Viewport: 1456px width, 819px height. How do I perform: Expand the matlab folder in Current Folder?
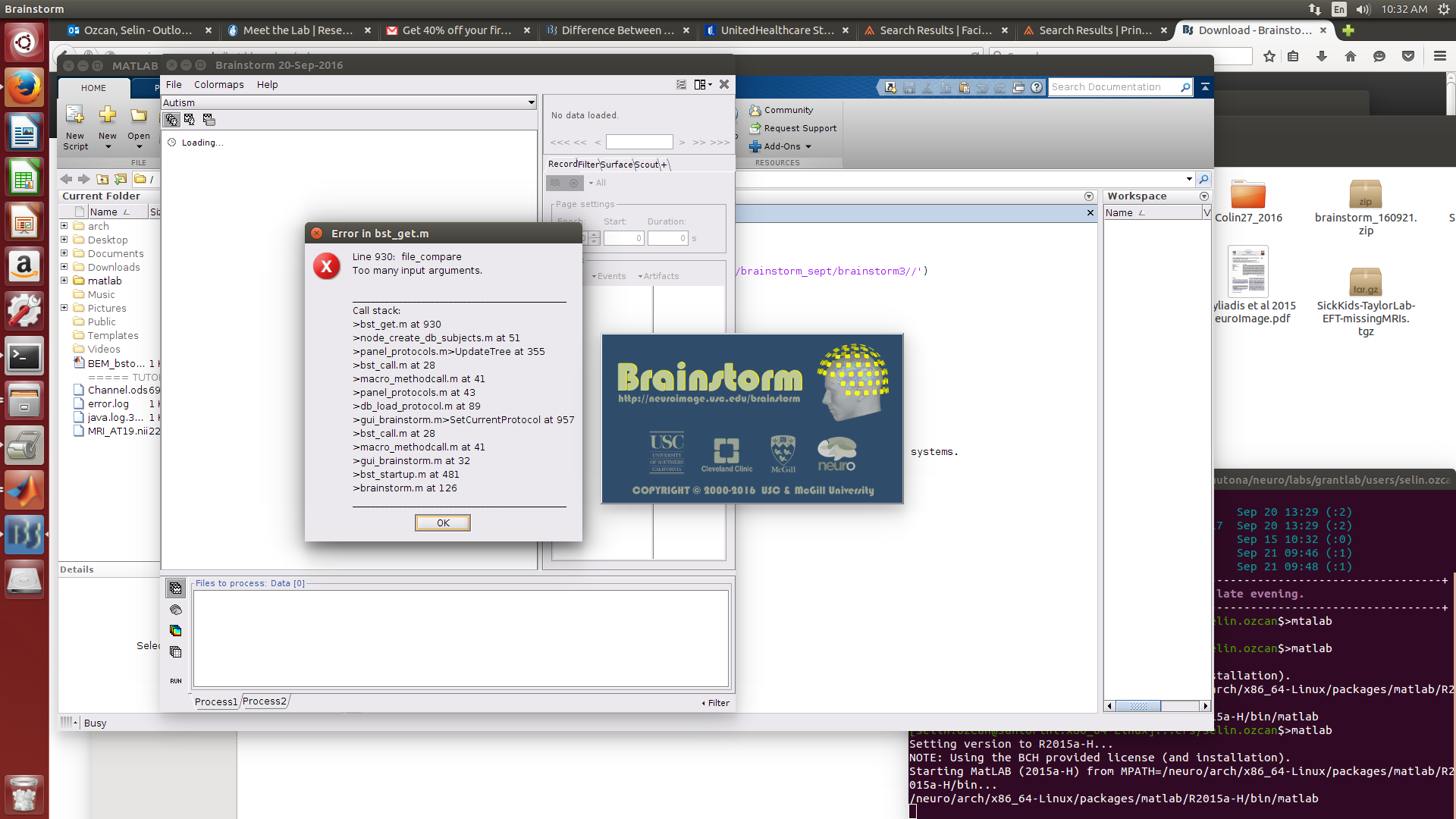coord(64,281)
